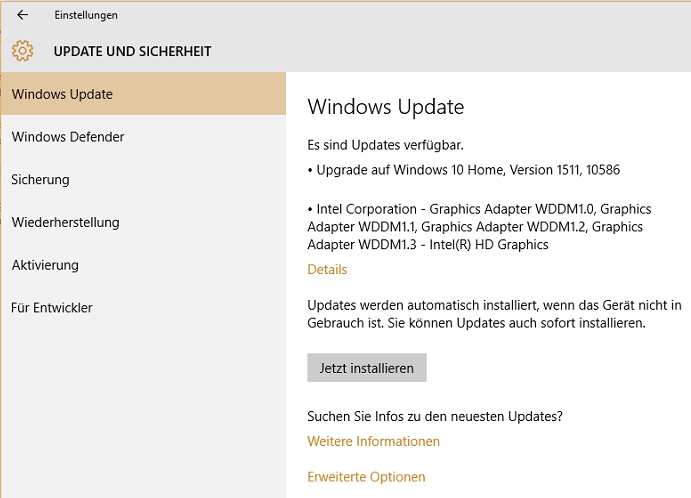Click the 'Es sind Updates verfügbar' status text
Image resolution: width=691 pixels, height=498 pixels.
(385, 144)
